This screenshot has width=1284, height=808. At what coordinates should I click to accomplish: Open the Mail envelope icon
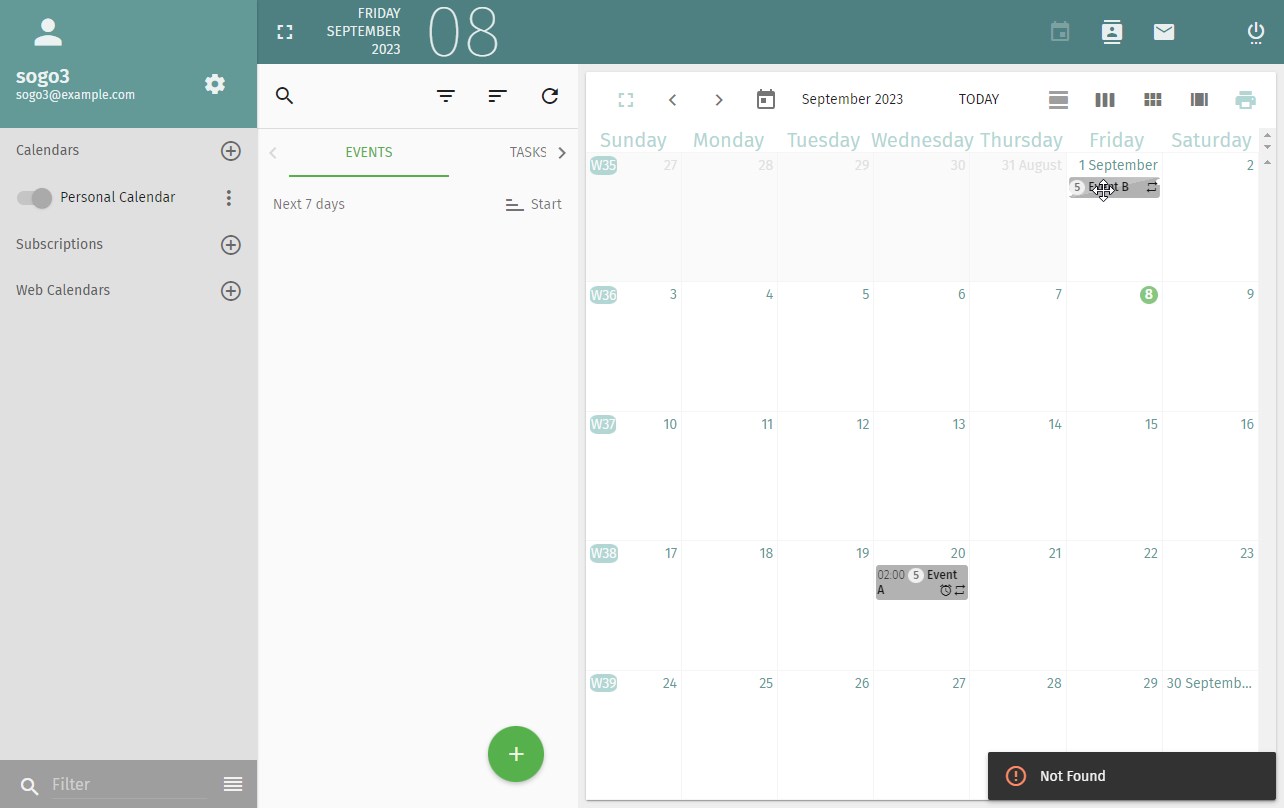(1164, 32)
